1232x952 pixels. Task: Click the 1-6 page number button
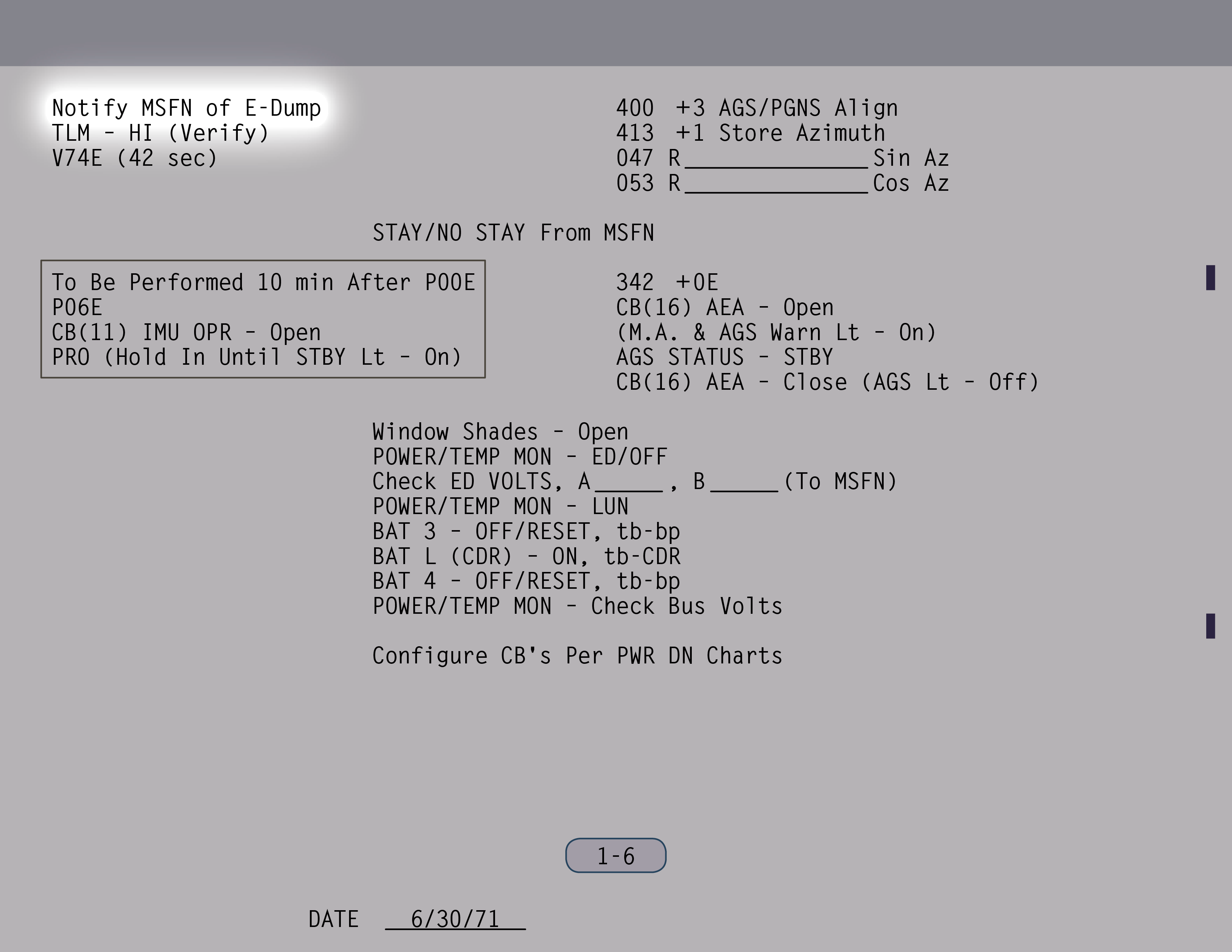click(x=615, y=856)
